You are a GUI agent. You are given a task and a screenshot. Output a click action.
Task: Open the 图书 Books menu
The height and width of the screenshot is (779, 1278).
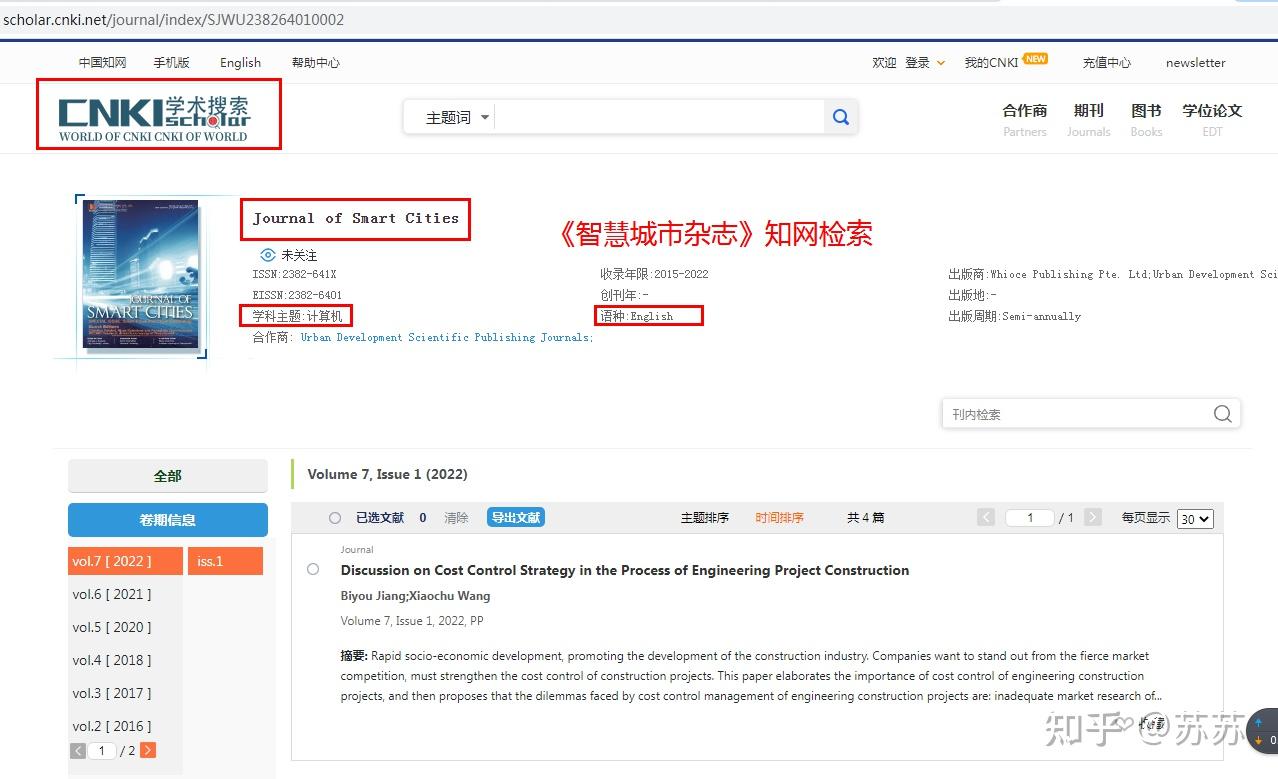1146,119
